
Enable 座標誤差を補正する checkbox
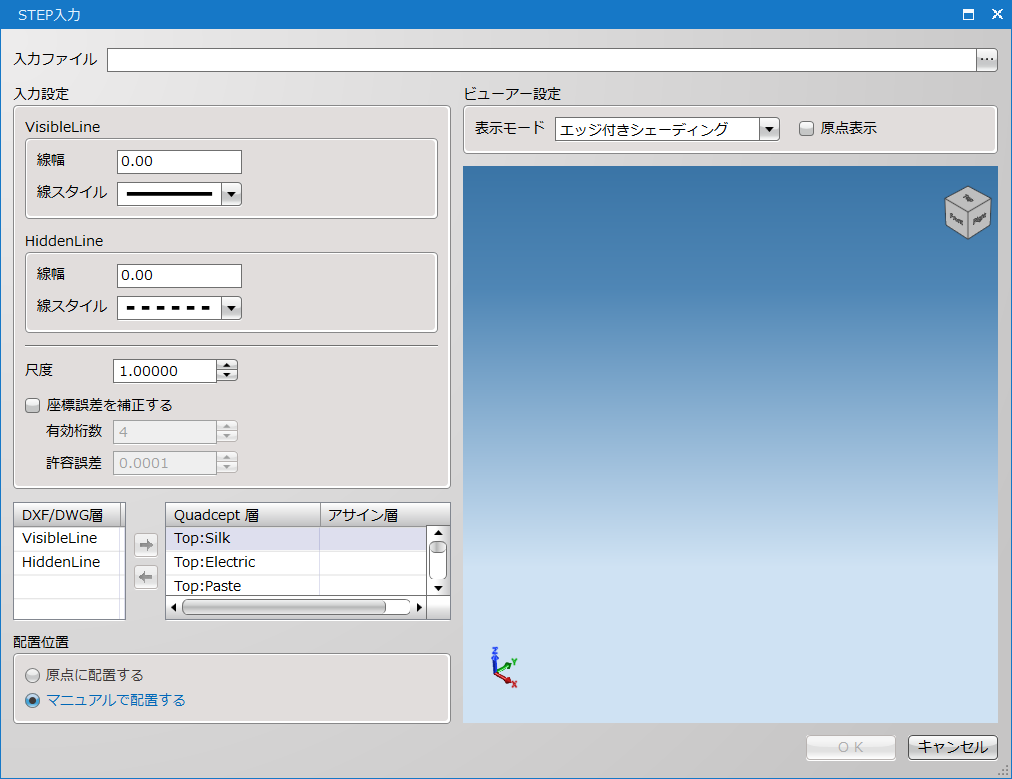[x=32, y=406]
